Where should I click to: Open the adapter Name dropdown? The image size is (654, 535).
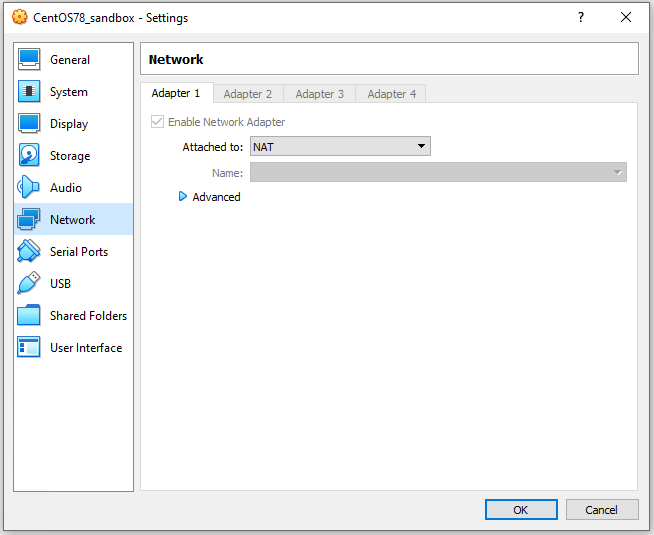438,173
